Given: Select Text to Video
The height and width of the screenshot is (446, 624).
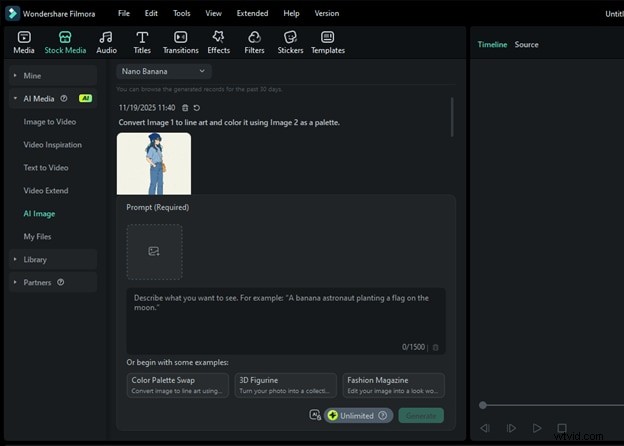Looking at the screenshot, I should 46,167.
